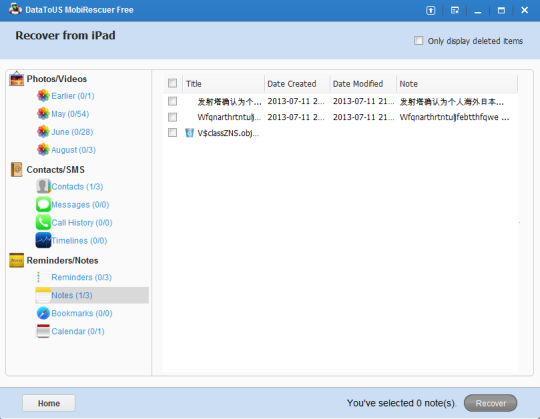
Task: Open the June (0/28) photo group
Action: point(72,132)
